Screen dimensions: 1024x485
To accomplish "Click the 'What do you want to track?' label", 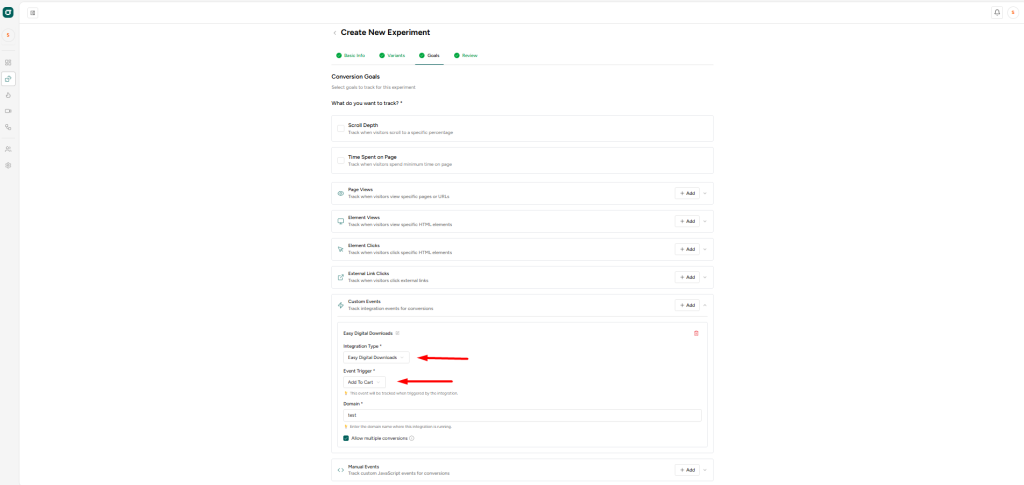I will click(367, 103).
